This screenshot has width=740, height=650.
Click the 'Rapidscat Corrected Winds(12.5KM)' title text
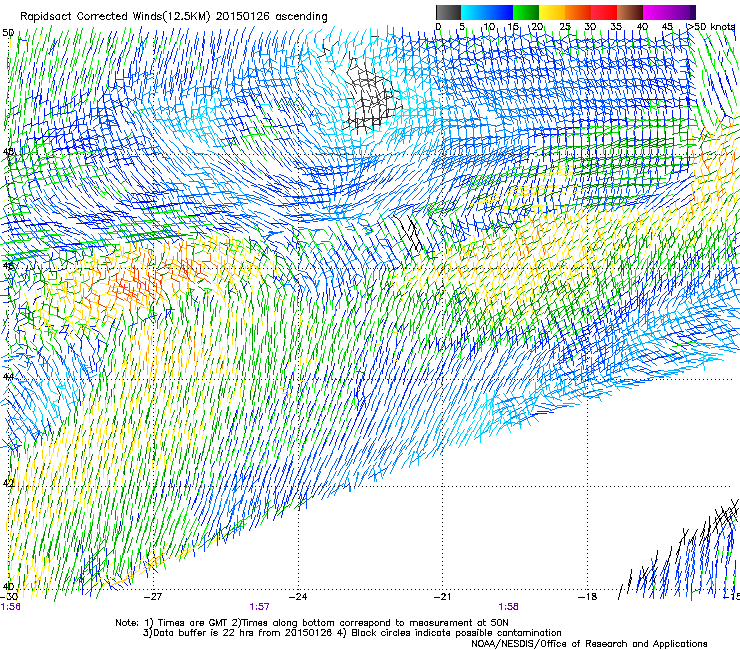115,17
